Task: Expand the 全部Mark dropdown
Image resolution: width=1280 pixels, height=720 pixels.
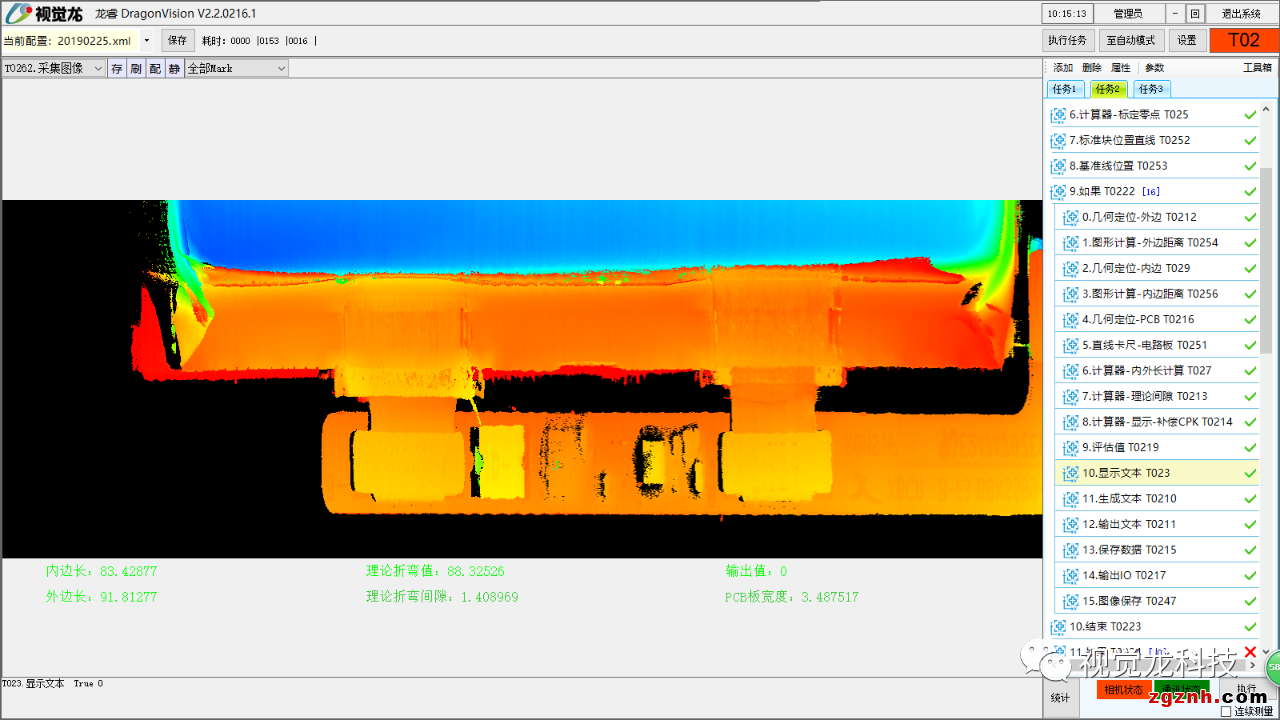Action: [x=281, y=69]
